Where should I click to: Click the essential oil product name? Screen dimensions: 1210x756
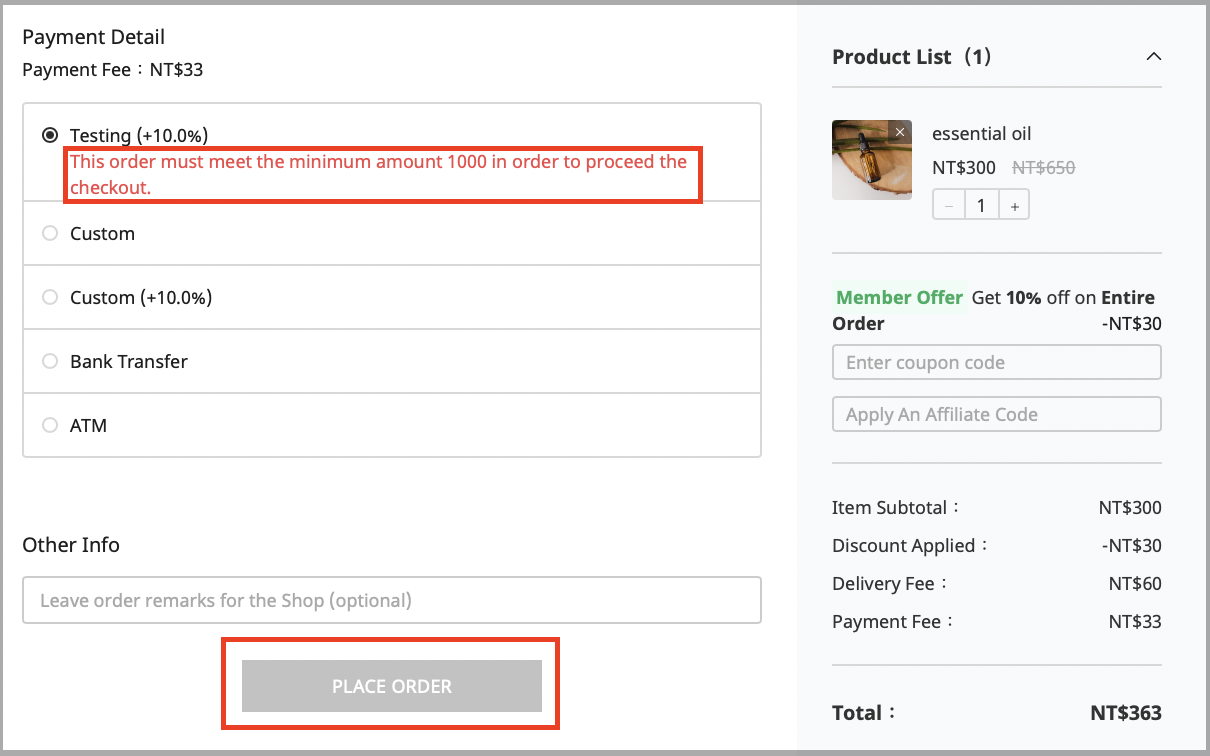[x=981, y=134]
